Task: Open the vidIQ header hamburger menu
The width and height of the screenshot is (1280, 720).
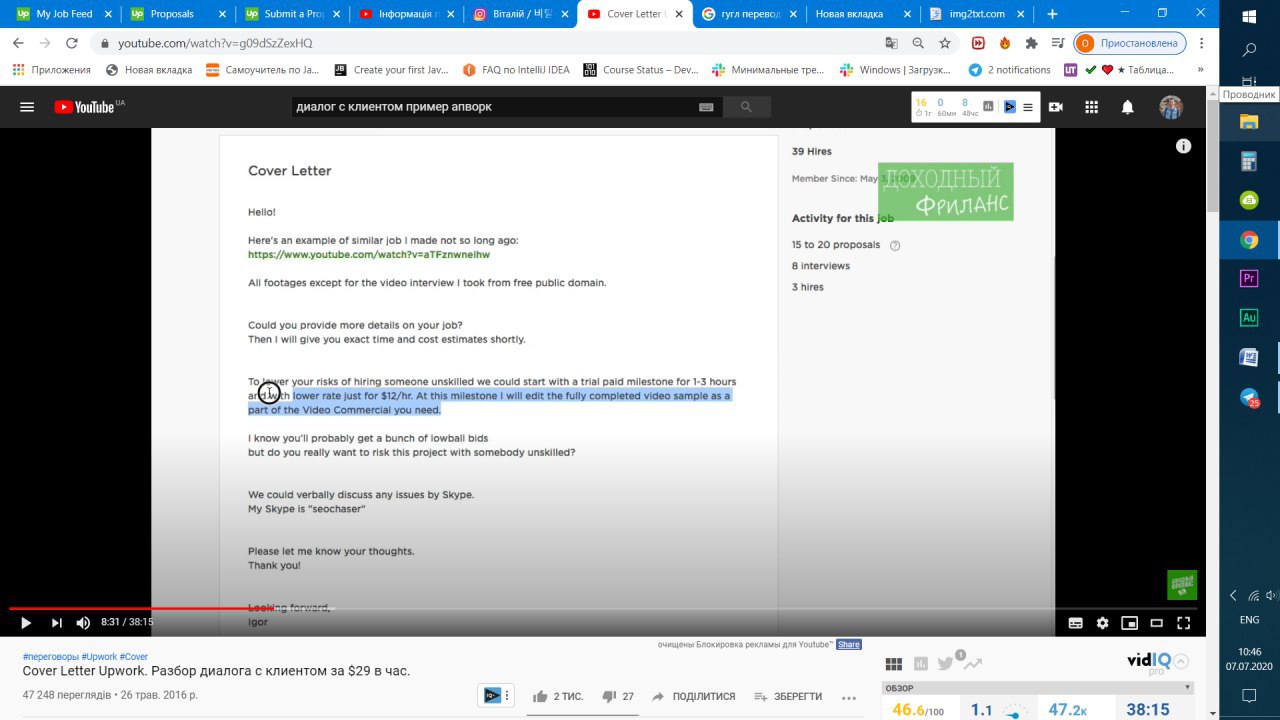Action: [x=1028, y=107]
